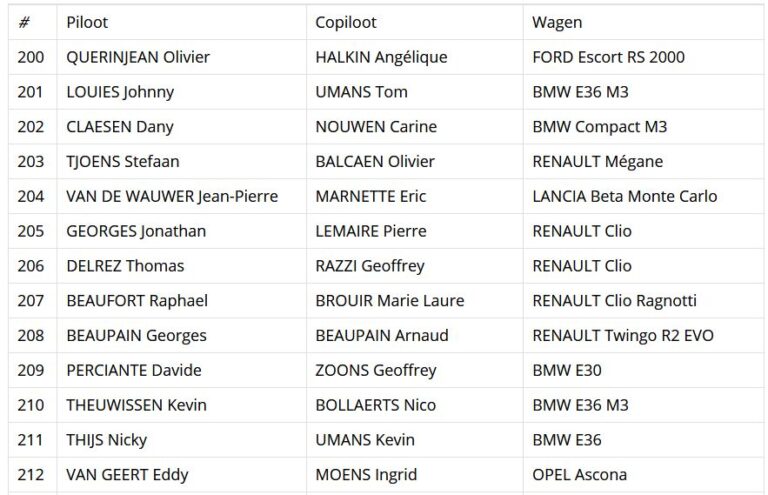Select copilot UMANS Kevin cell
This screenshot has width=768, height=495.
tap(414, 440)
